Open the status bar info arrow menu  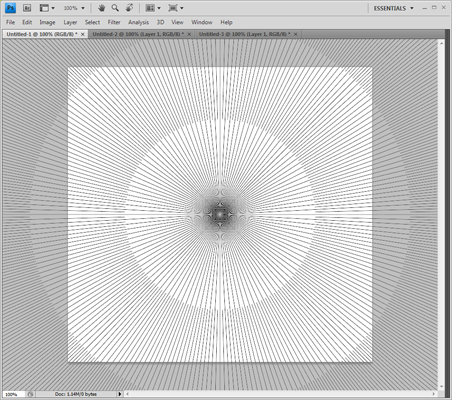120,394
